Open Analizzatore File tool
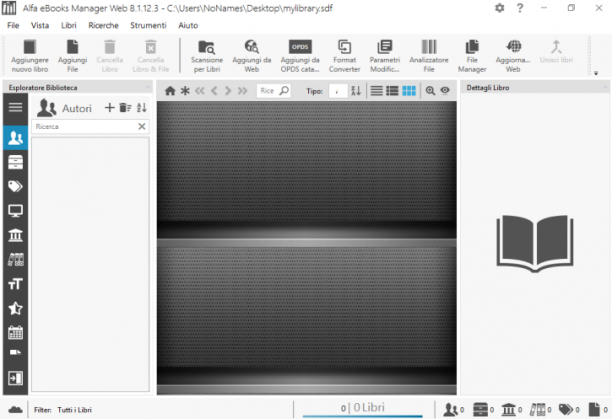612x419 pixels. [x=429, y=56]
